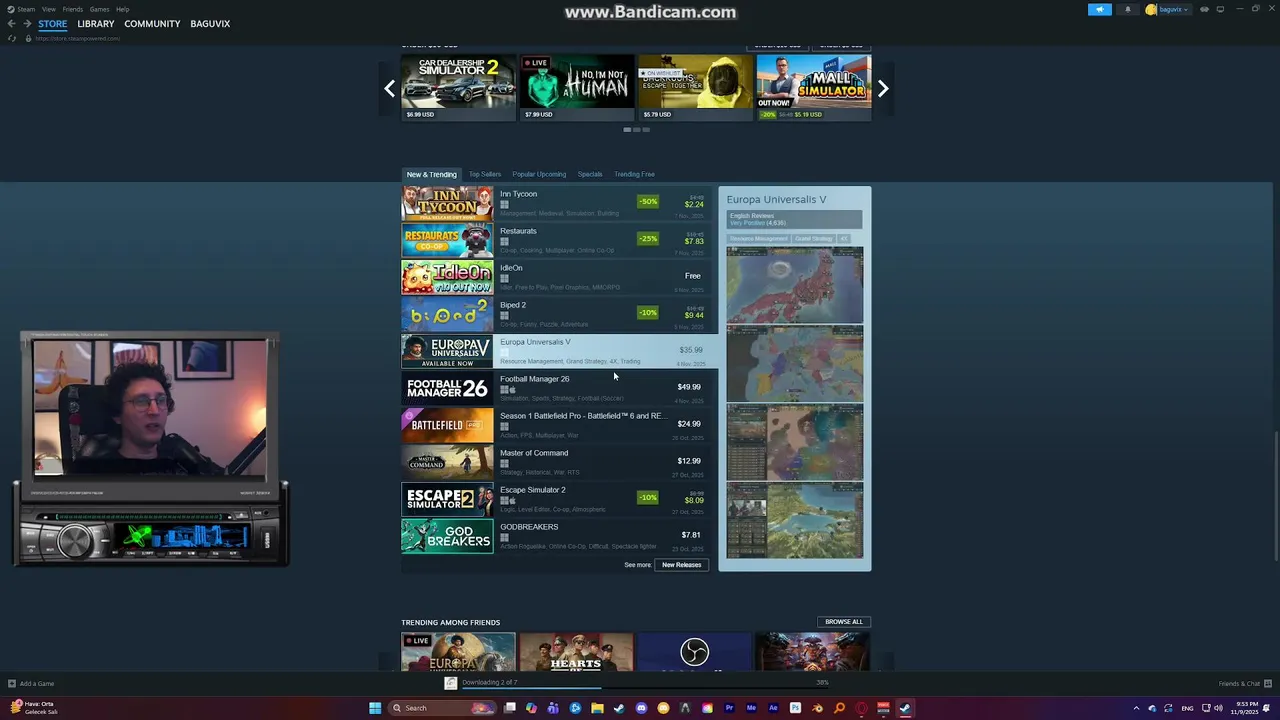Screen dimensions: 1280x720
Task: Show previous carousel games with left arrow
Action: pyautogui.click(x=390, y=89)
